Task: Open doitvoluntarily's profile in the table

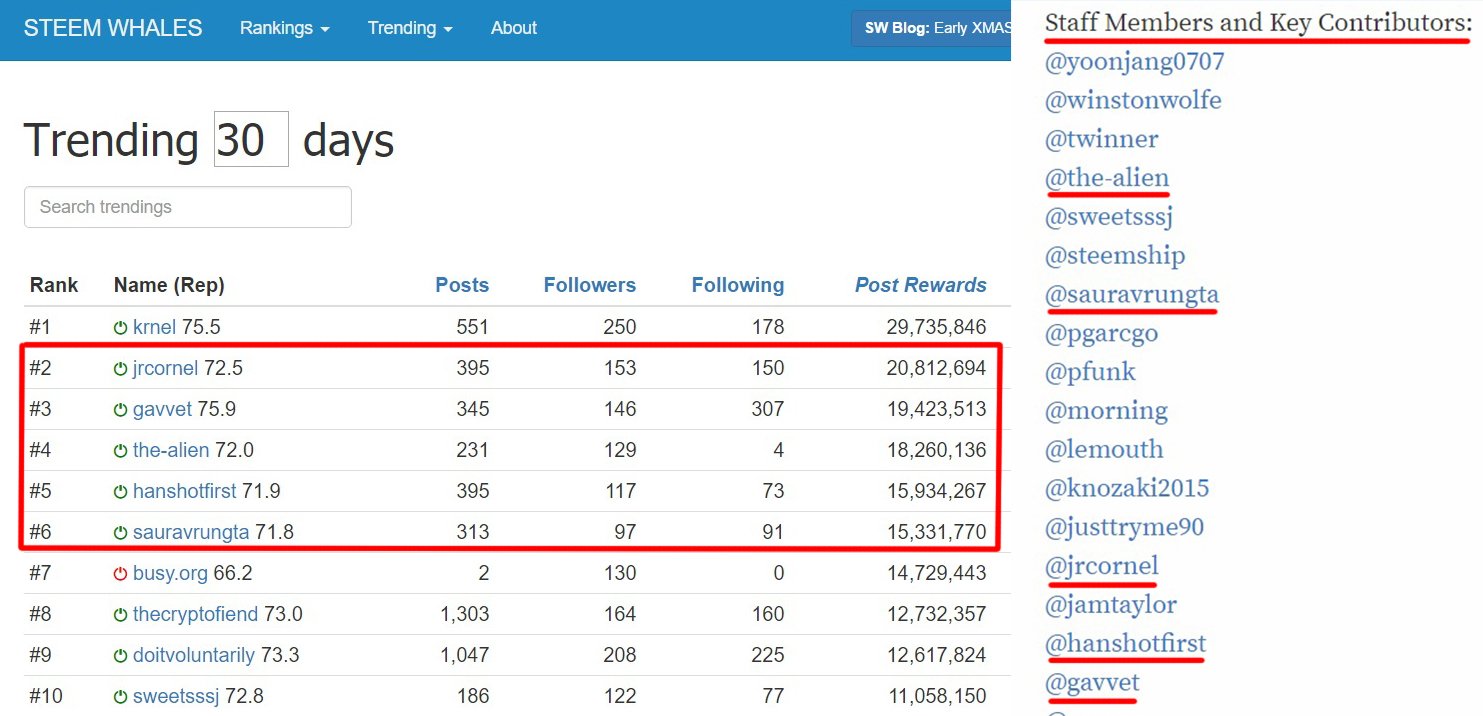Action: pyautogui.click(x=194, y=655)
